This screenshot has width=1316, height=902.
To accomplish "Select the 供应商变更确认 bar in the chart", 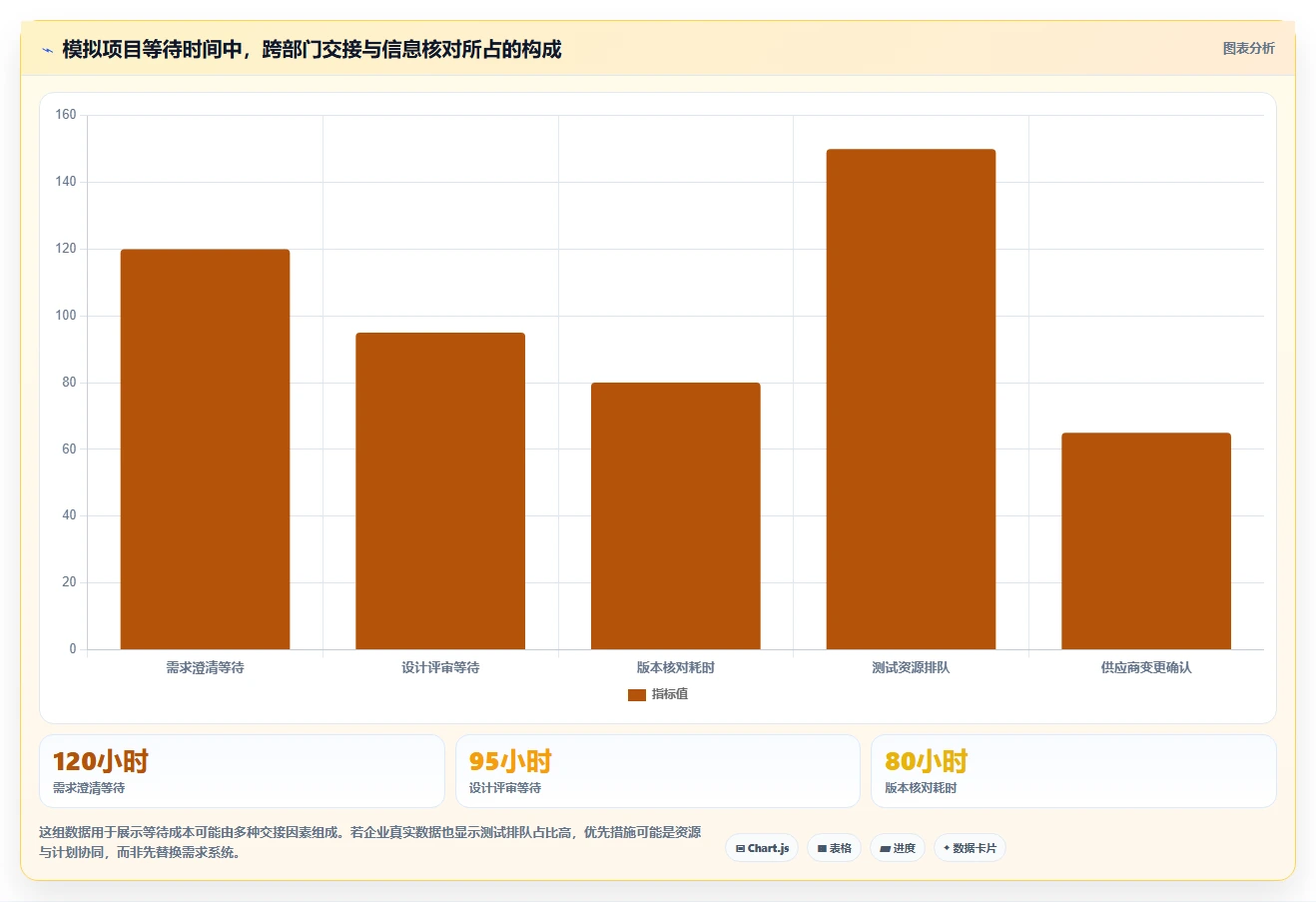I will pos(1146,540).
